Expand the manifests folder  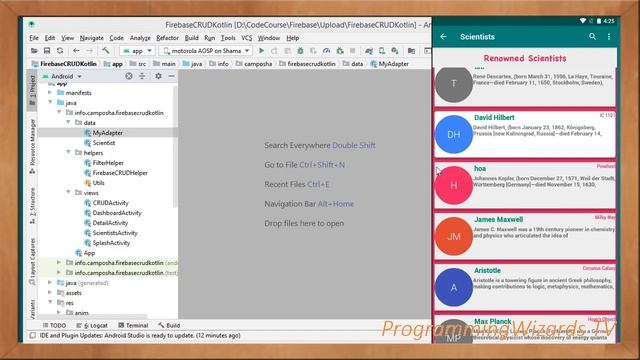click(x=50, y=93)
